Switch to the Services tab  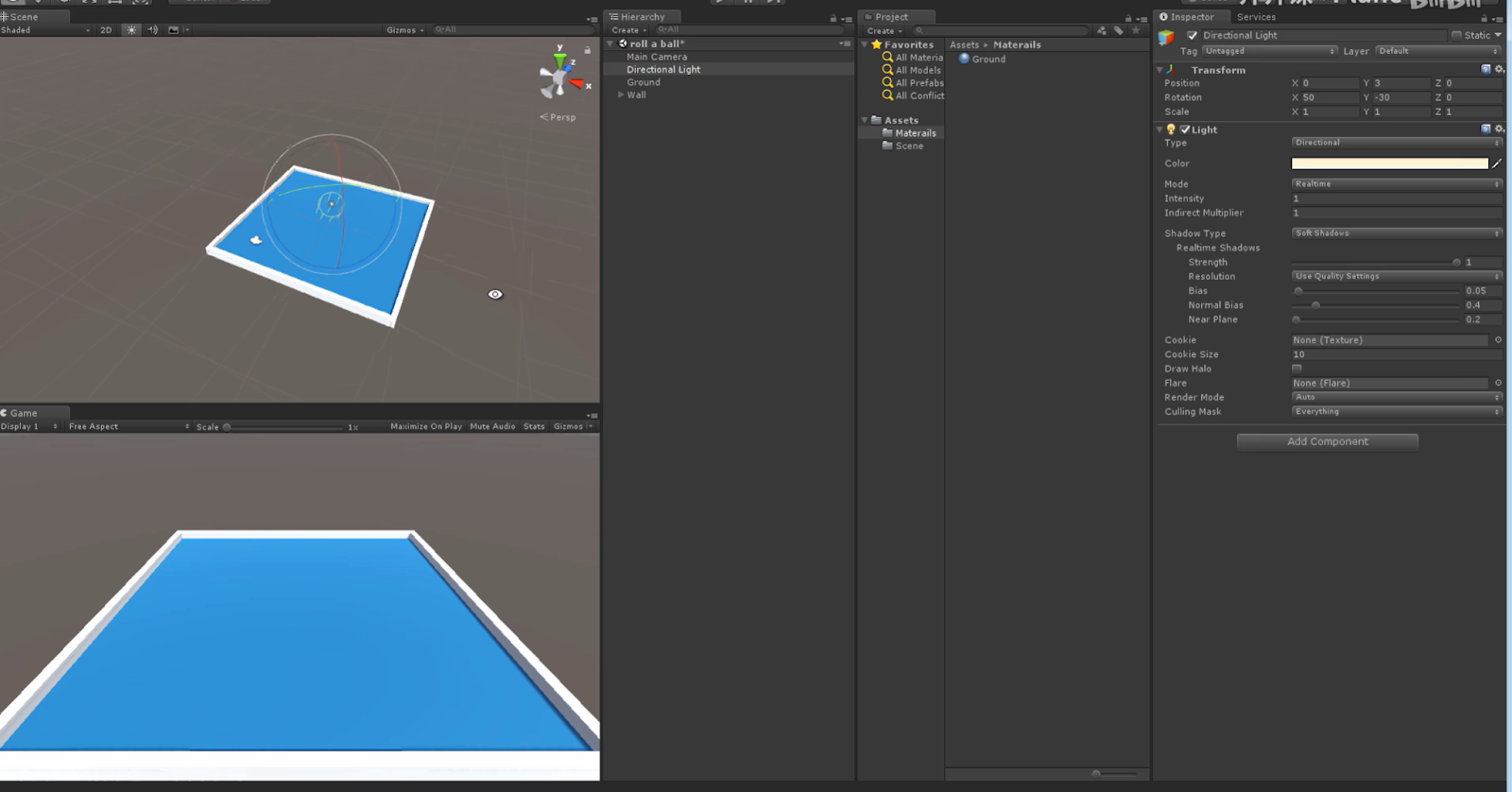(x=1256, y=17)
